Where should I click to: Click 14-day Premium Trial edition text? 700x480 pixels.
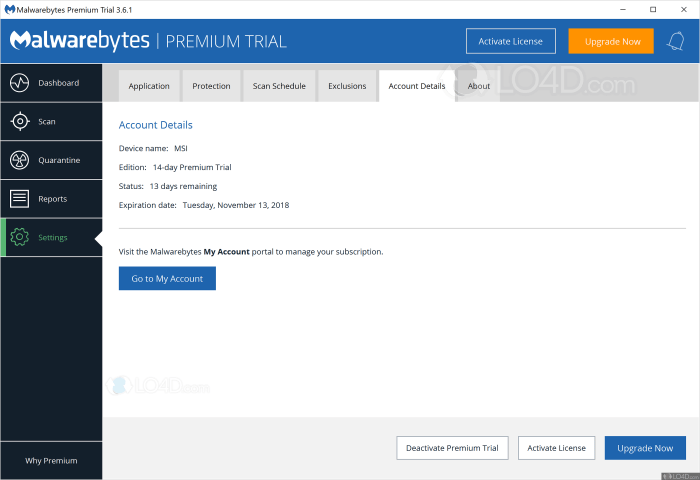[192, 167]
